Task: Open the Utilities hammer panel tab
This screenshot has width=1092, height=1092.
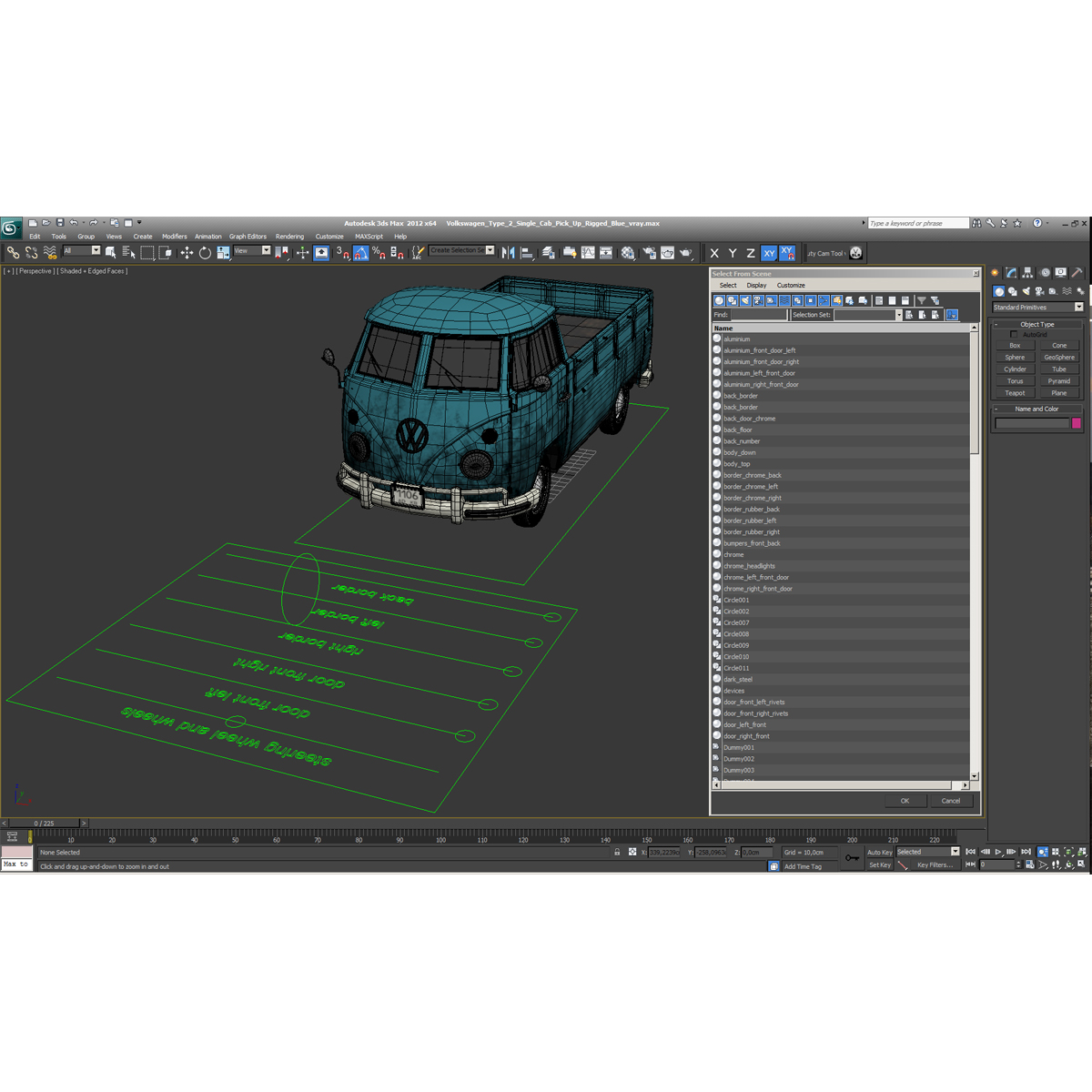Action: (x=1077, y=272)
